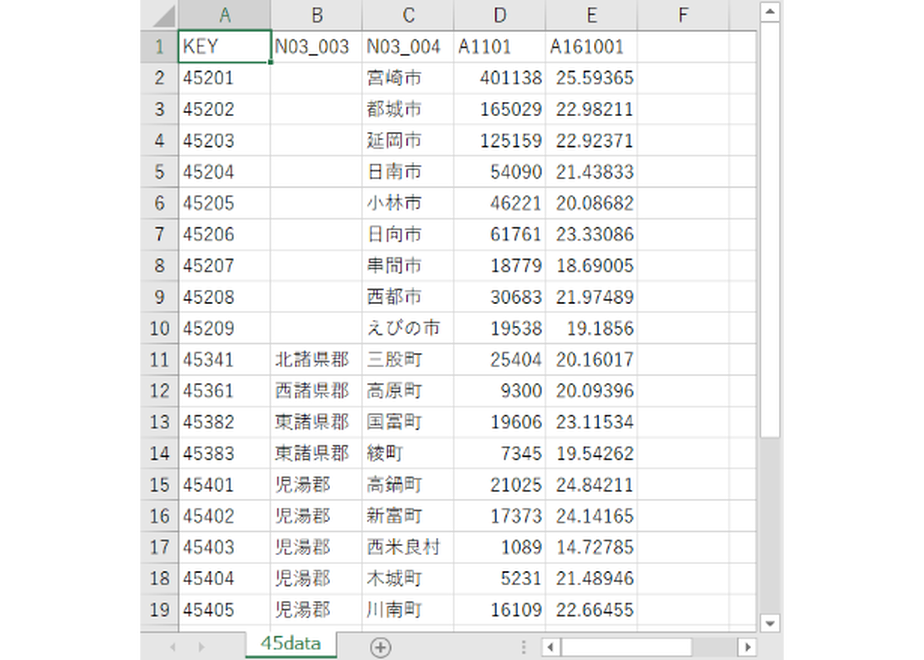Select cell containing 45201
Viewport: 924px width, 660px height.
coord(225,78)
